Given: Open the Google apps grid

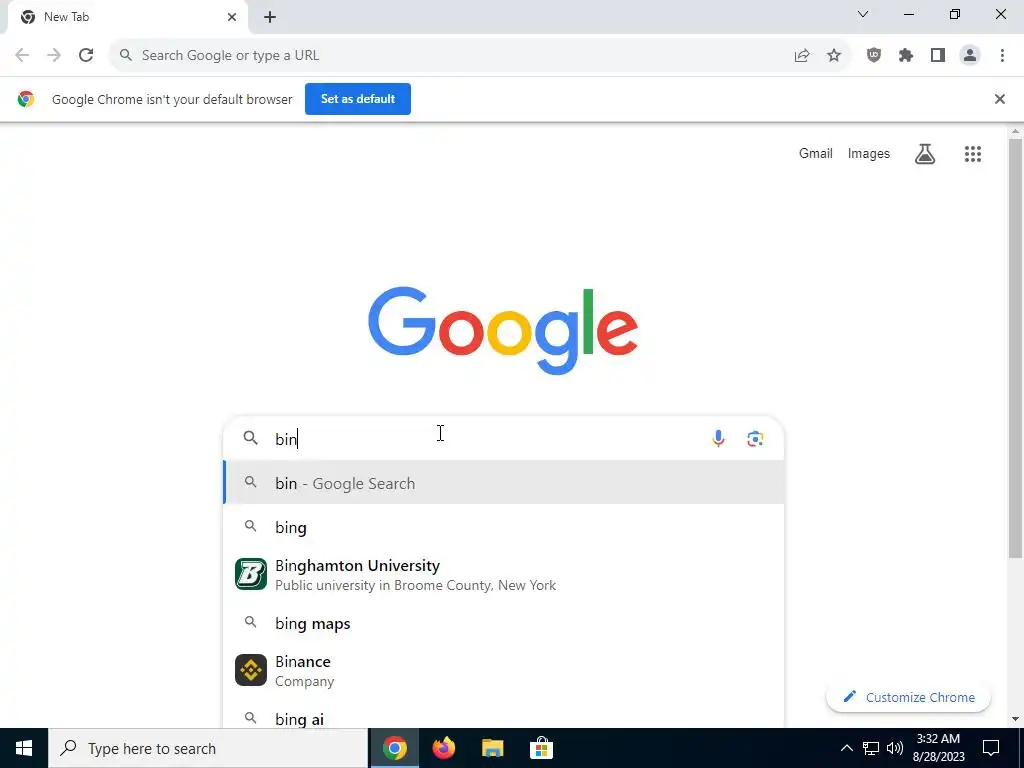Looking at the screenshot, I should (x=973, y=154).
